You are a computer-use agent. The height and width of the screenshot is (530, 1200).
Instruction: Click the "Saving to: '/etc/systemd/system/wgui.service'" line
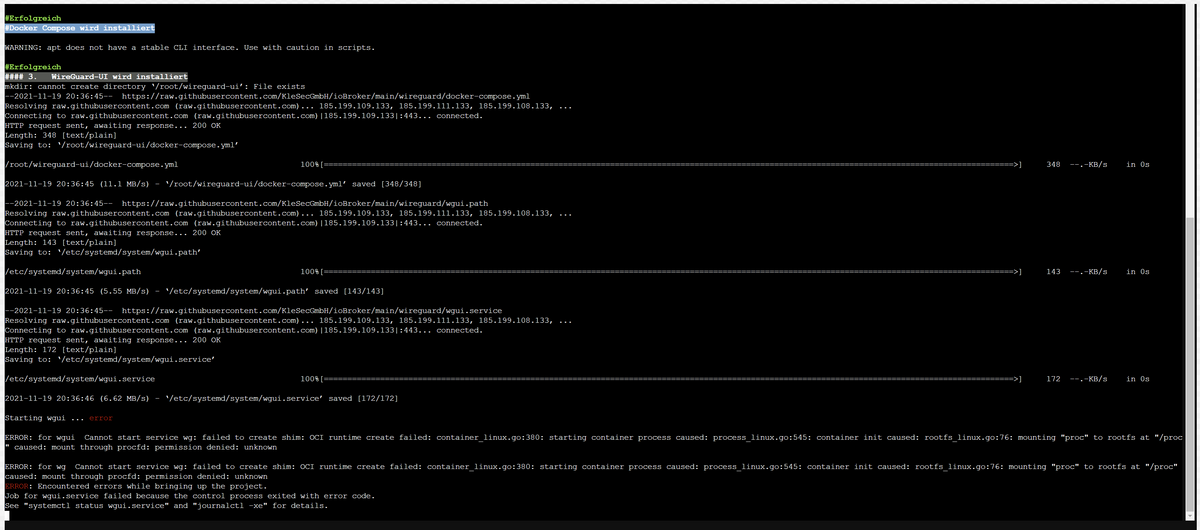[x=109, y=358]
